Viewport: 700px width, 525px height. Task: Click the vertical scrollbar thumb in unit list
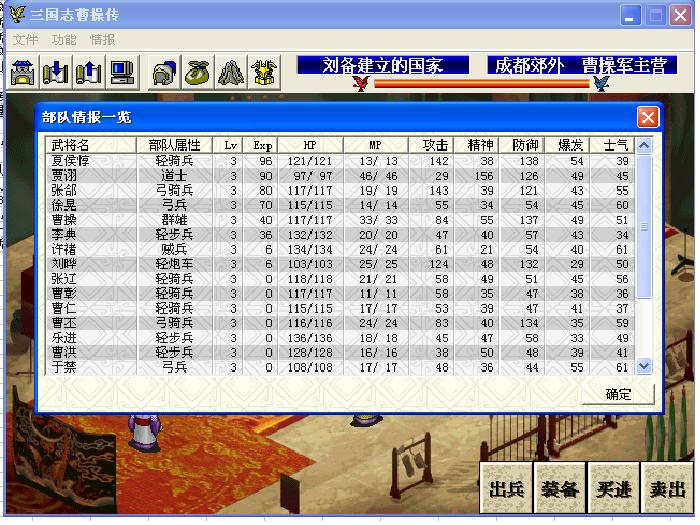click(x=644, y=226)
